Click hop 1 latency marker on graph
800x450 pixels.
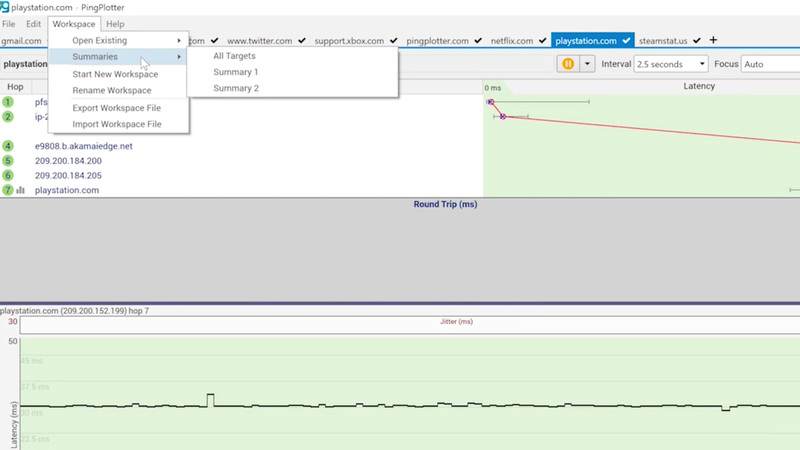pyautogui.click(x=490, y=102)
